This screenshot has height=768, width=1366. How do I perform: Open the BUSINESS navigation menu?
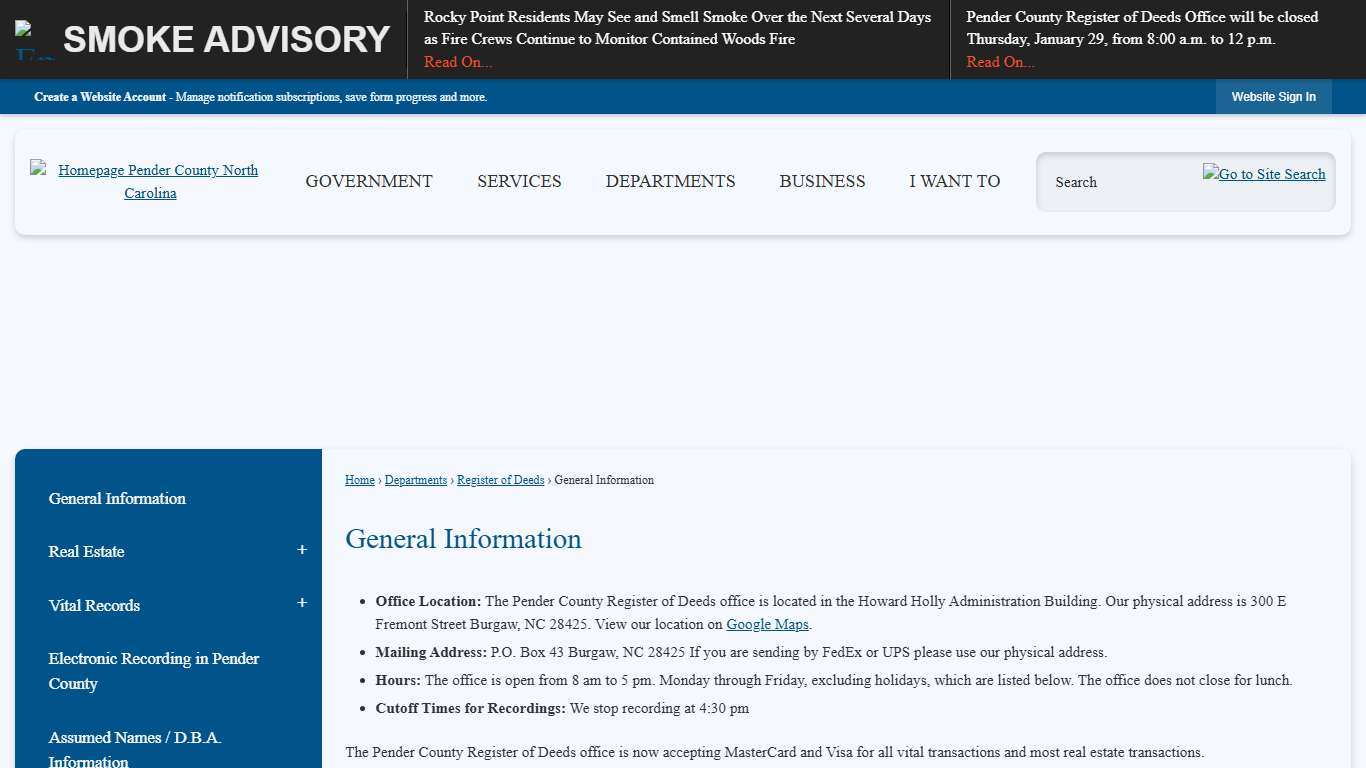click(822, 181)
